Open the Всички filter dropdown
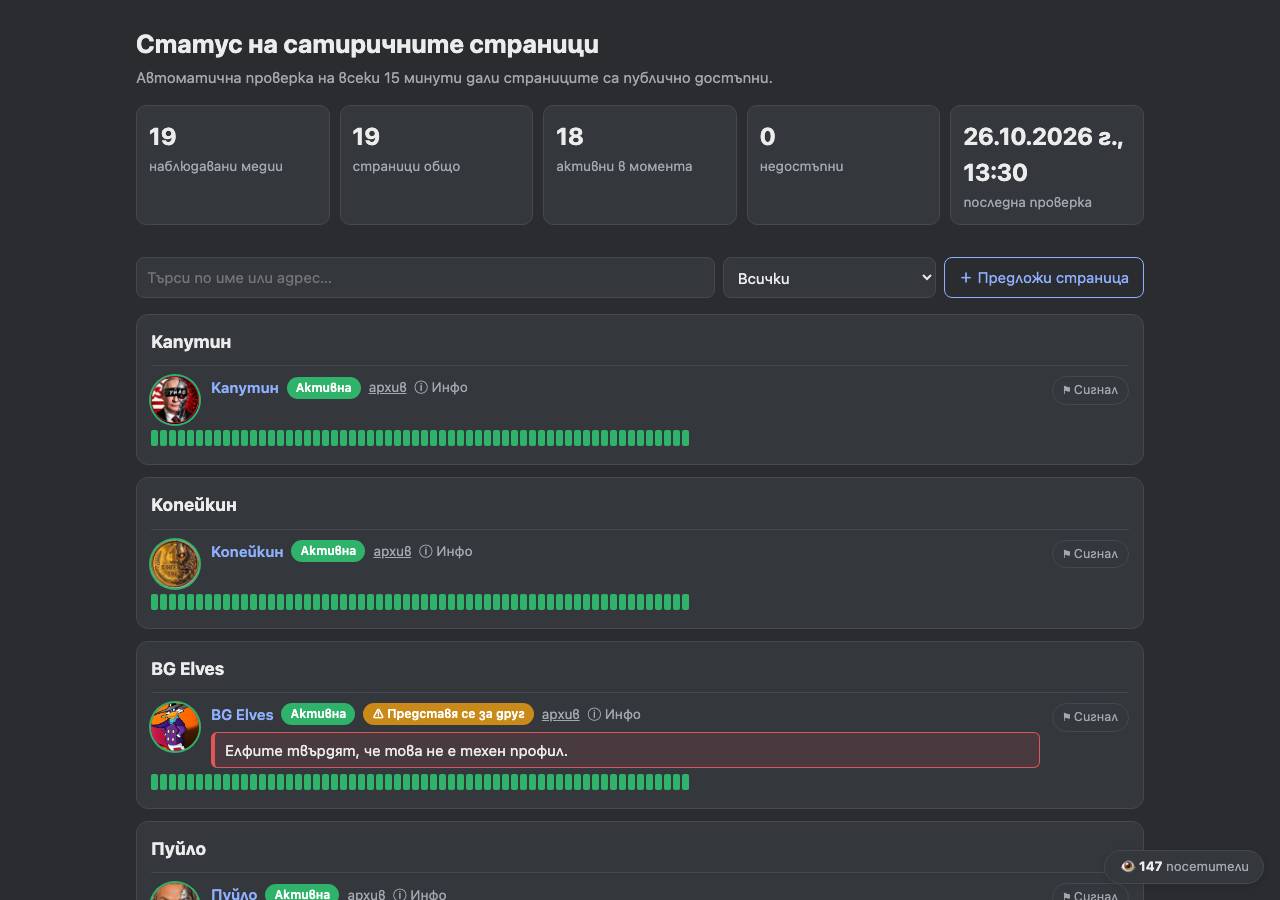This screenshot has height=900, width=1280. click(x=829, y=278)
